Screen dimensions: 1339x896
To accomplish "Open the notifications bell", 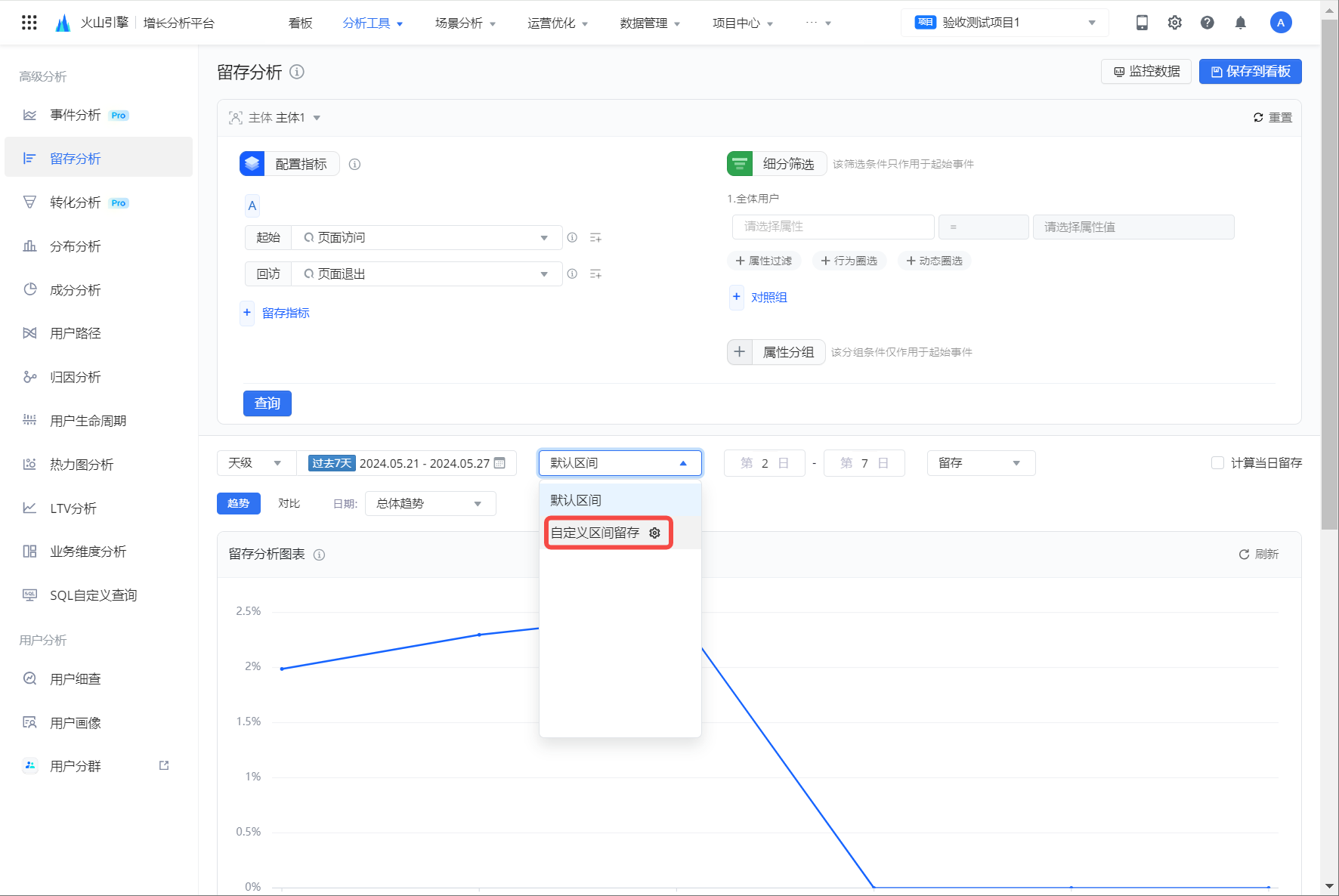I will coord(1240,23).
